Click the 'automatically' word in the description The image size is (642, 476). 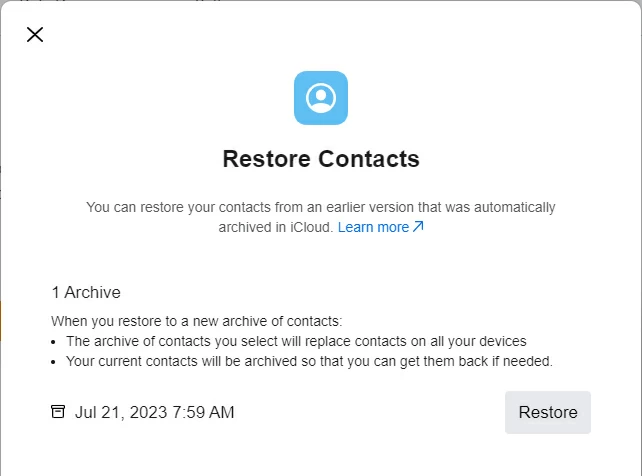(x=511, y=207)
